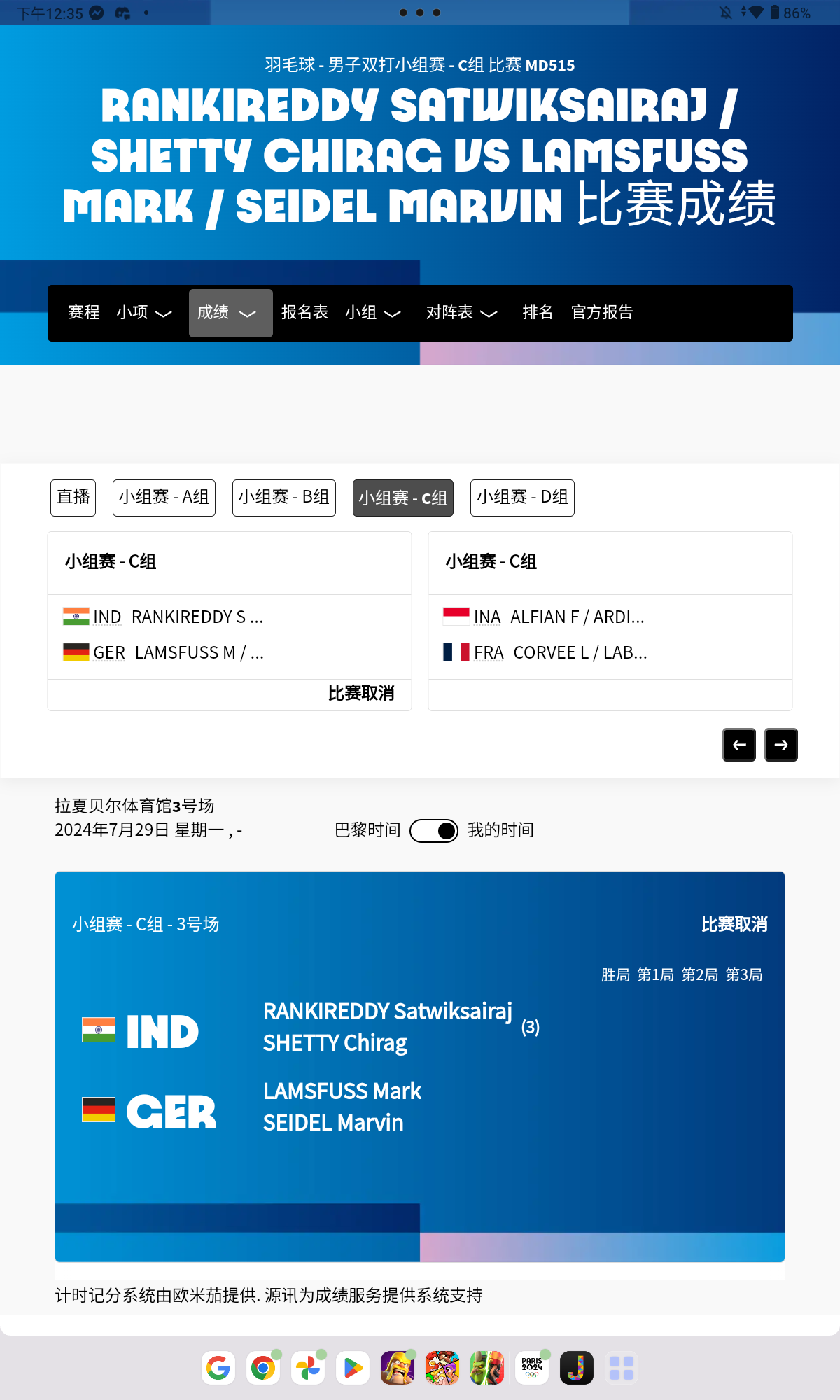
Task: Tap the France flag in match list
Action: [x=456, y=652]
